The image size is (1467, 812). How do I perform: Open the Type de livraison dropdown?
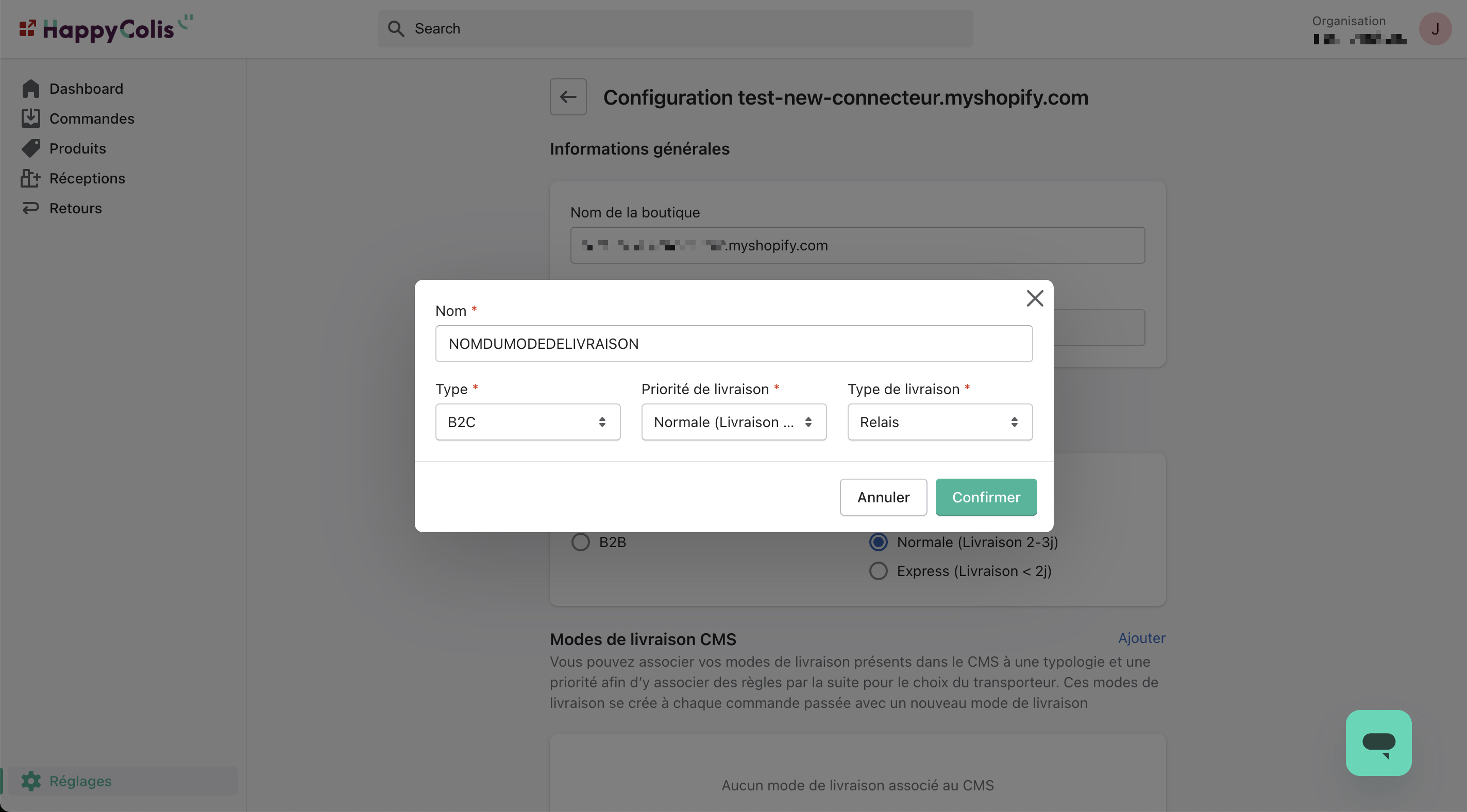point(940,422)
